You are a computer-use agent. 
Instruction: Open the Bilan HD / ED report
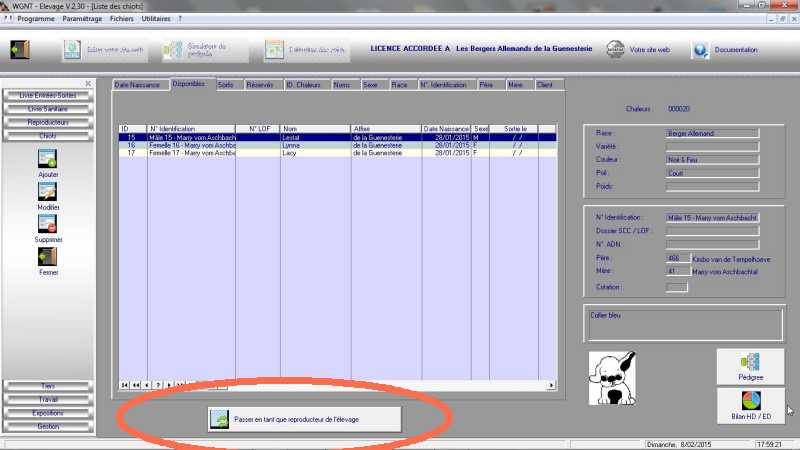(x=750, y=405)
